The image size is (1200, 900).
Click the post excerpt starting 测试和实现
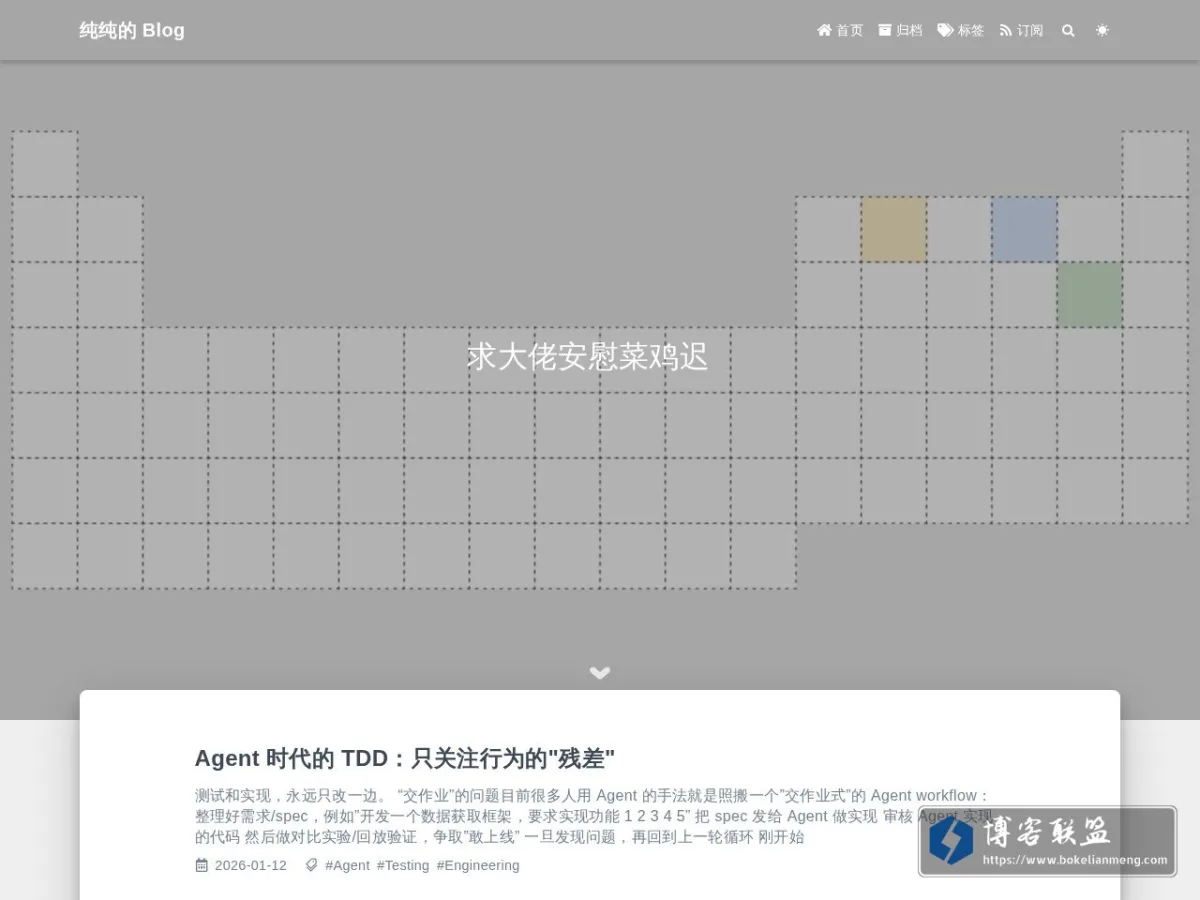click(594, 816)
